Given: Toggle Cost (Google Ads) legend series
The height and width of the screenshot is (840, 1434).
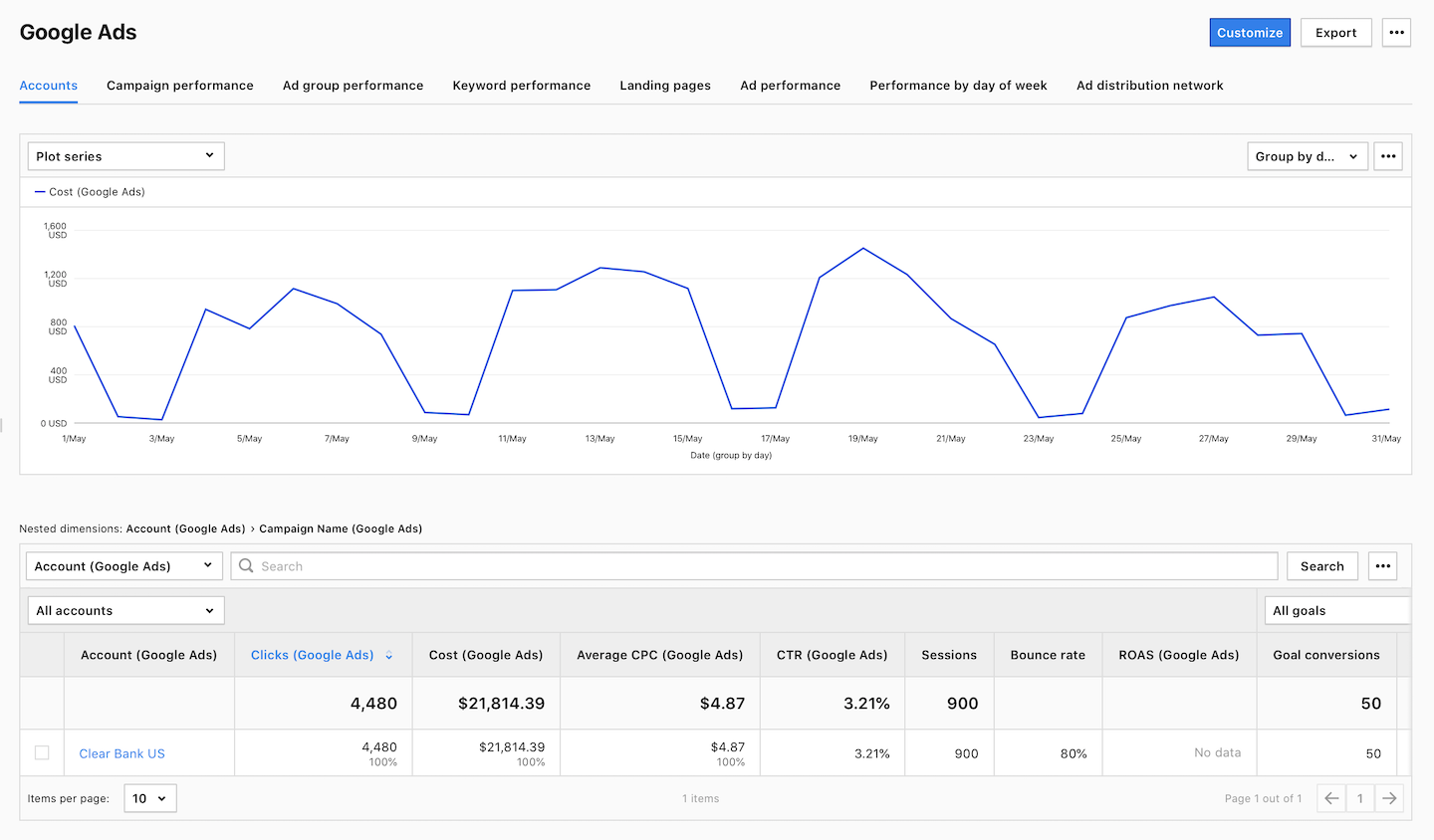Looking at the screenshot, I should [x=90, y=192].
